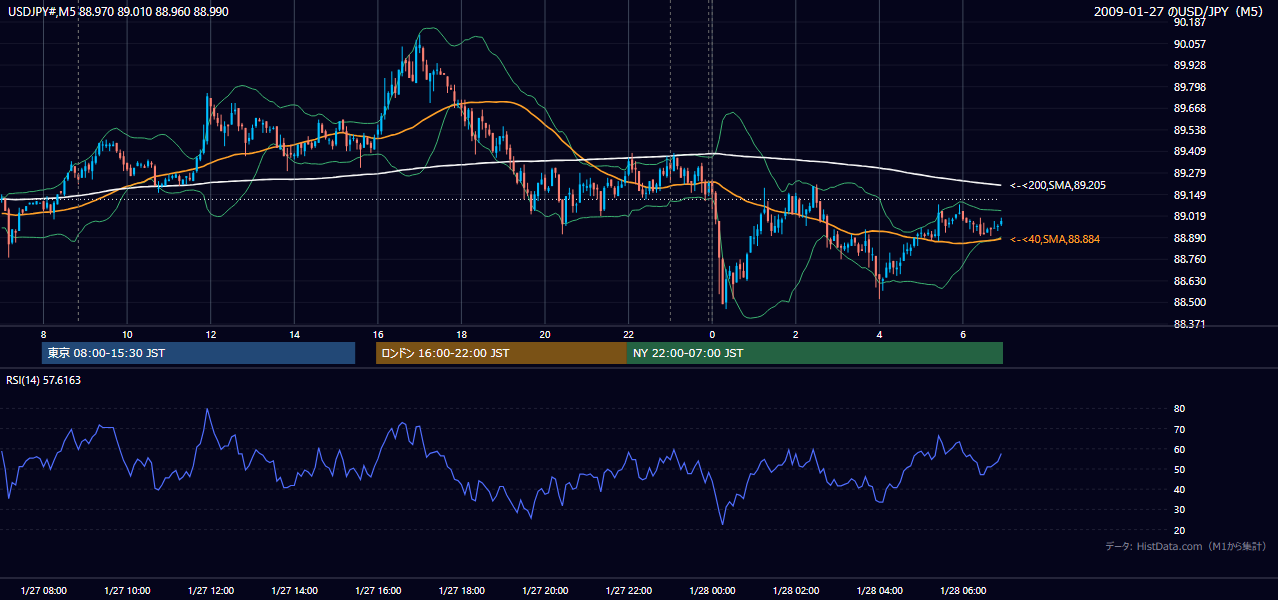
Task: Click the hour tick 2 under price chart
Action: coord(795,334)
